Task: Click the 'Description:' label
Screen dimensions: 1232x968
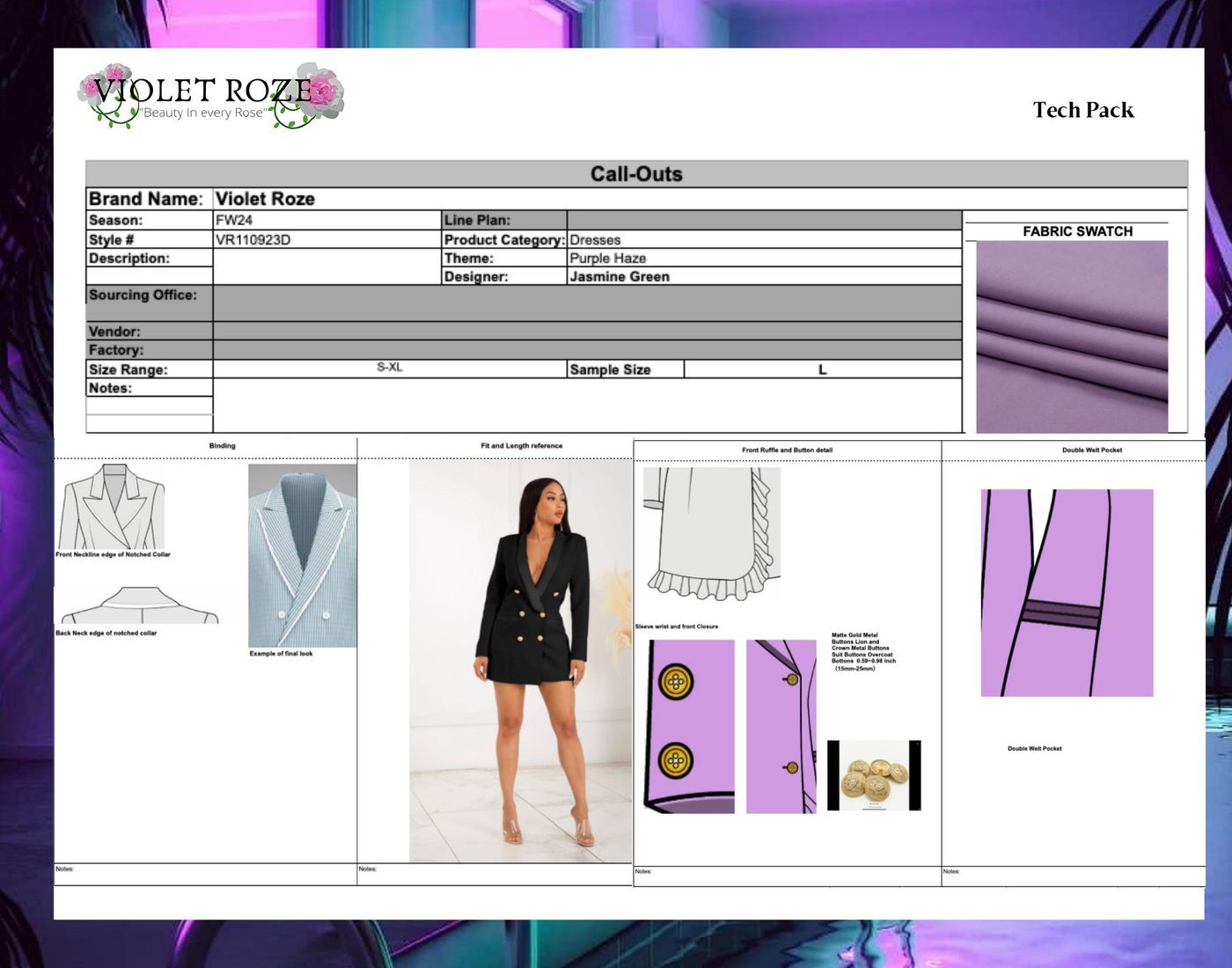Action: [128, 258]
